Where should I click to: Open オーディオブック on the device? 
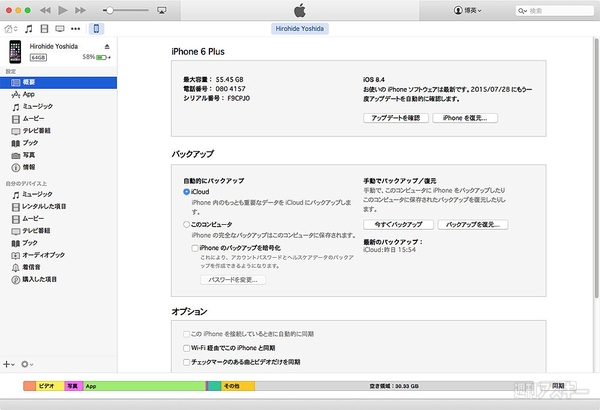click(59, 255)
